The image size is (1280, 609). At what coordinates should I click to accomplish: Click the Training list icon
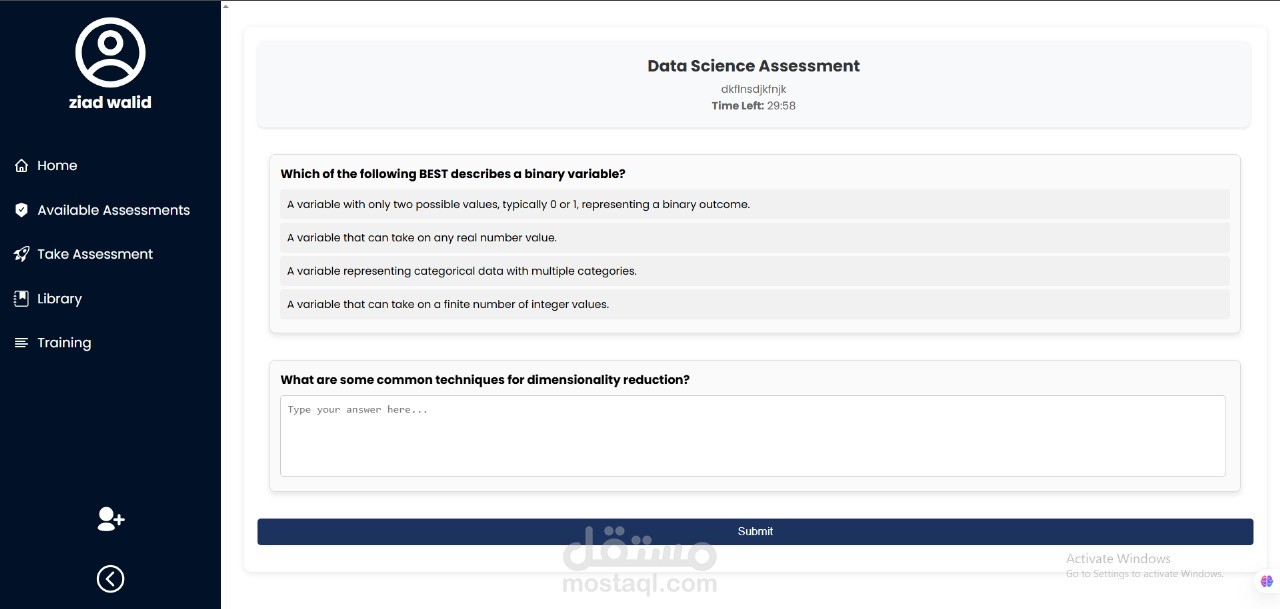click(21, 343)
